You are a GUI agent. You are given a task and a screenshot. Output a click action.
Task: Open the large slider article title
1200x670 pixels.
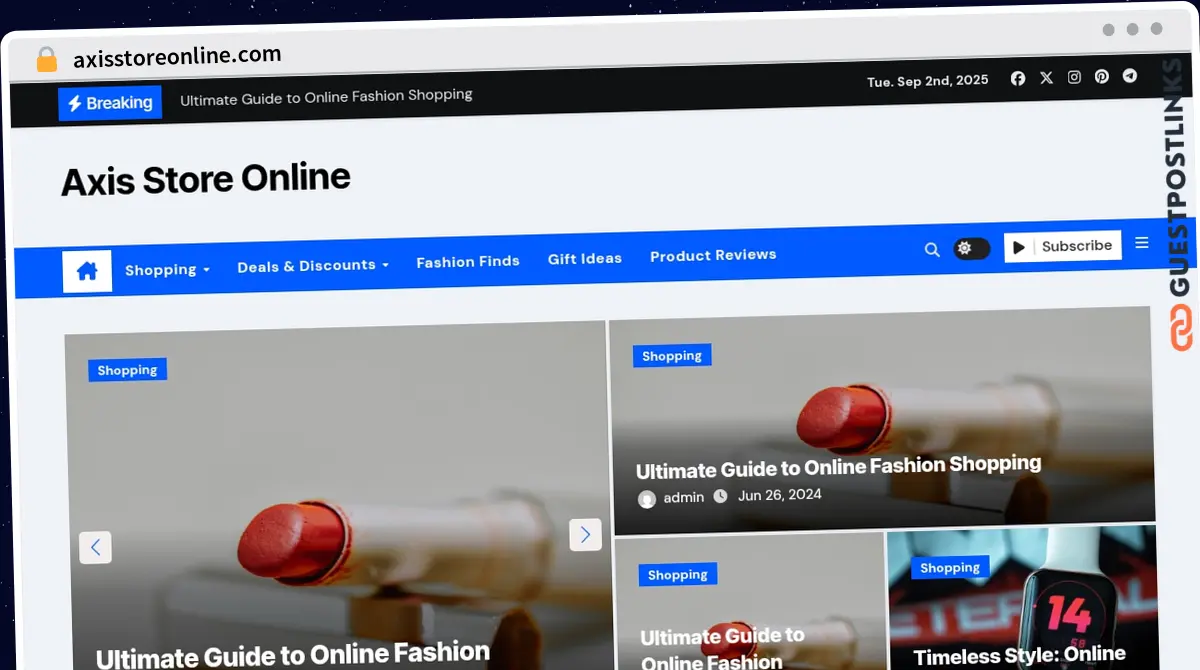[x=293, y=655]
